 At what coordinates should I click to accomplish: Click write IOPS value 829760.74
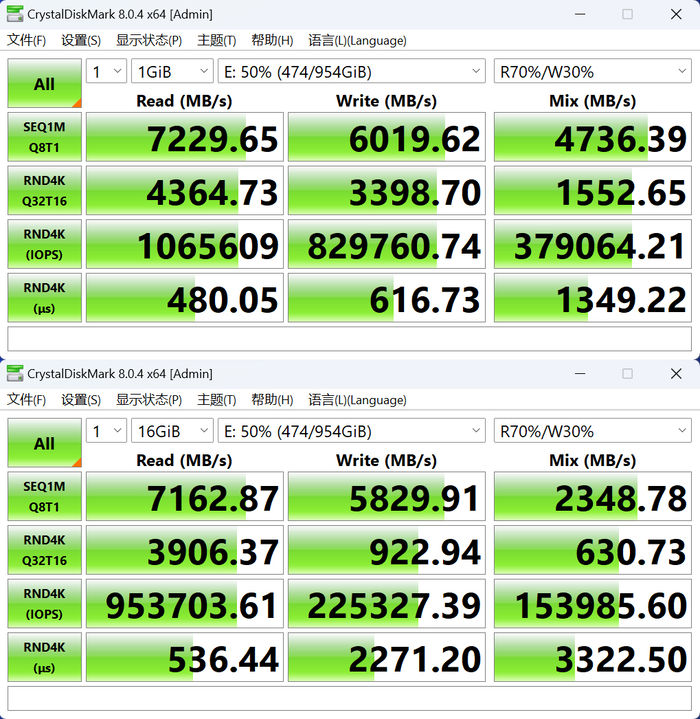pos(386,244)
